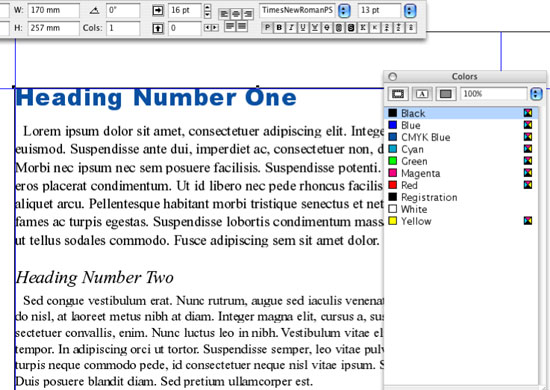Decrease leading with the down arrow

(208, 14)
